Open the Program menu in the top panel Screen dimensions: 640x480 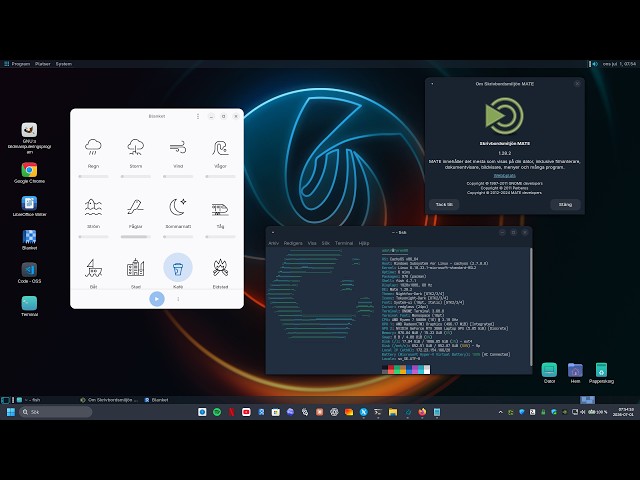pos(17,64)
